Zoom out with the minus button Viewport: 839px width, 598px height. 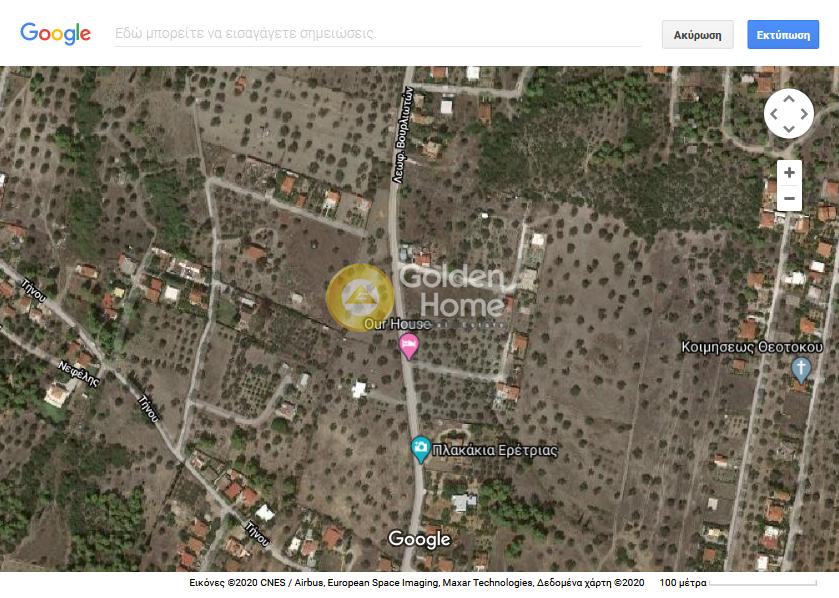point(789,198)
